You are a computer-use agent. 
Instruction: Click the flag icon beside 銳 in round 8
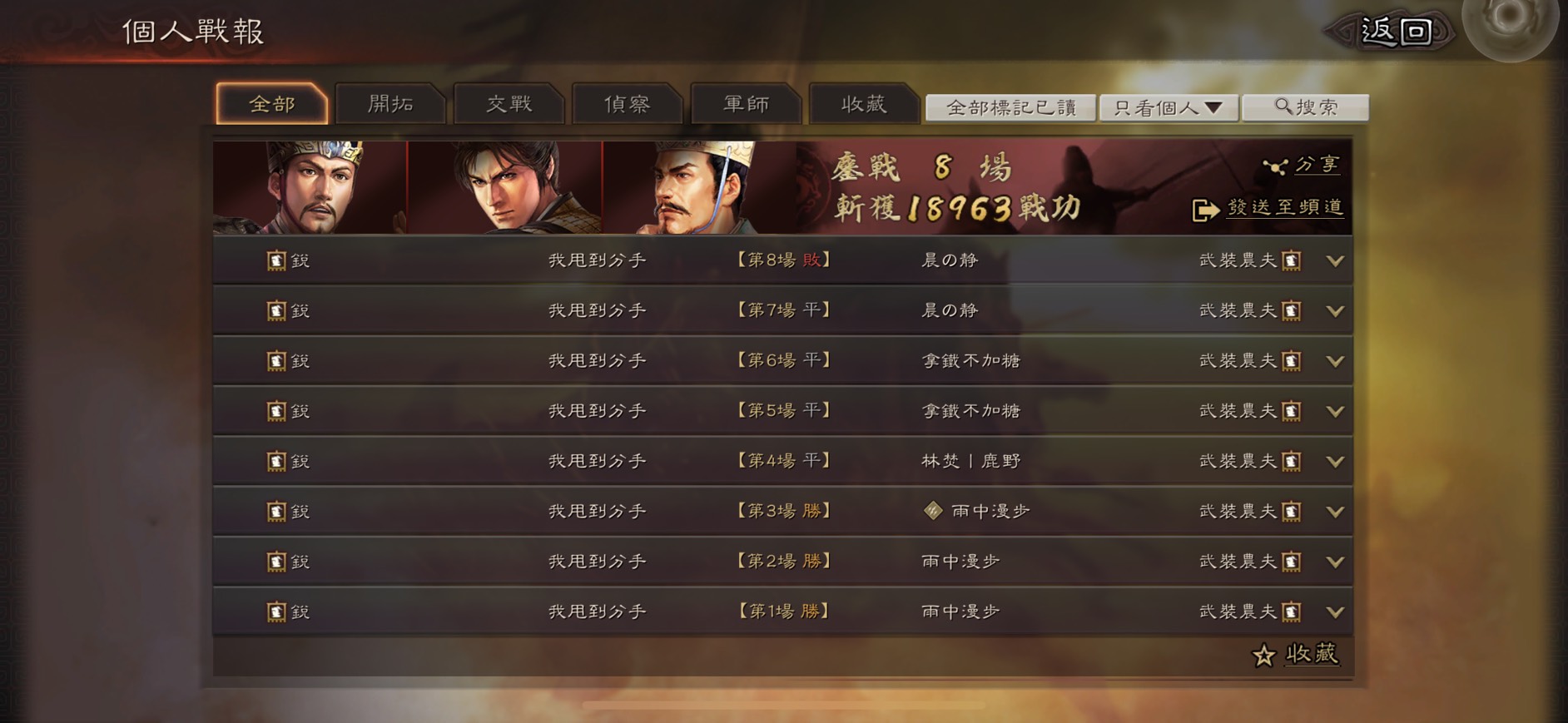[276, 260]
